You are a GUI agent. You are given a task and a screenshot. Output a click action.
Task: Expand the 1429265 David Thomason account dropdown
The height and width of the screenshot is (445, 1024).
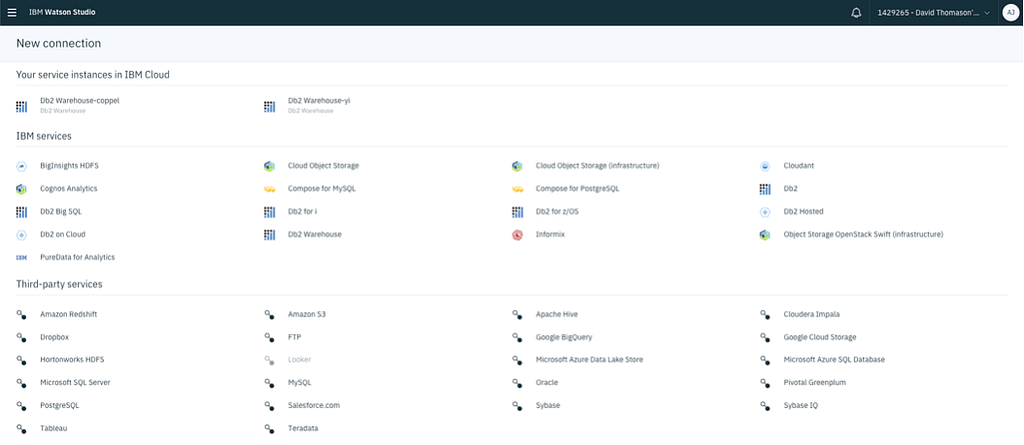point(934,12)
